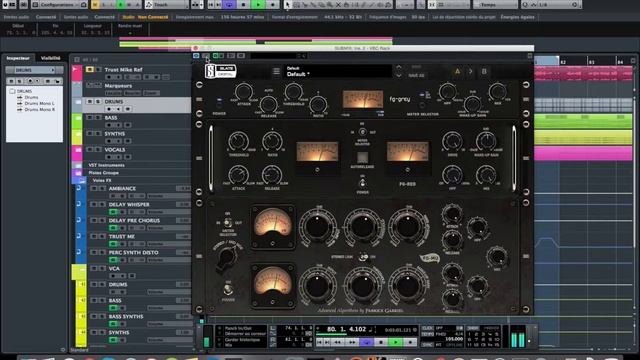Toggle the top toolbar cycle loop button
Image resolution: width=640 pixels, height=360 pixels.
pos(229,5)
